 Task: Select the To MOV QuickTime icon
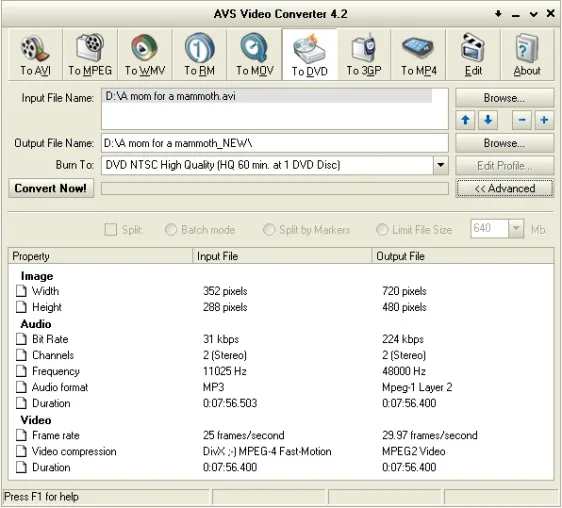point(254,54)
